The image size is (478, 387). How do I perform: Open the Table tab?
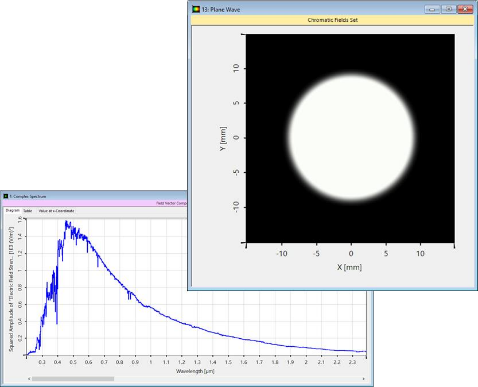pyautogui.click(x=28, y=211)
